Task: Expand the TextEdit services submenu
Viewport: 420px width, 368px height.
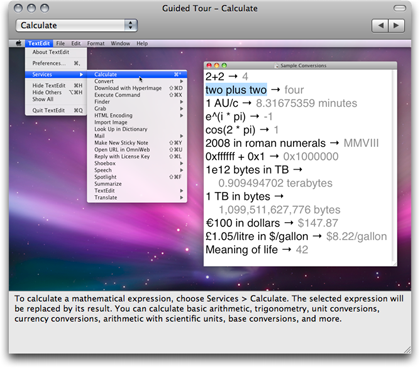Action: [x=137, y=191]
